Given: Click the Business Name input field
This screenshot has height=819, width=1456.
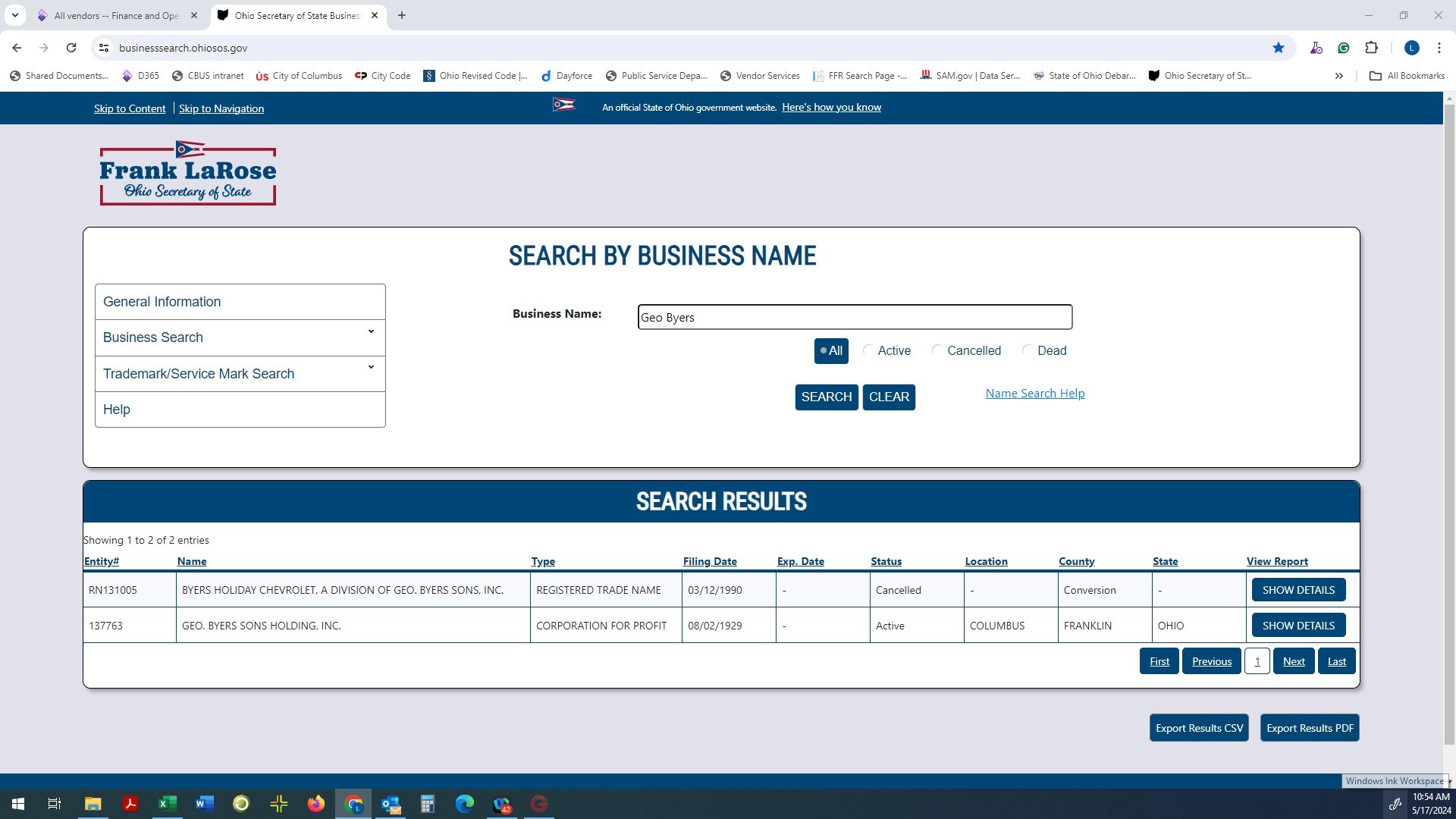Looking at the screenshot, I should click(855, 317).
